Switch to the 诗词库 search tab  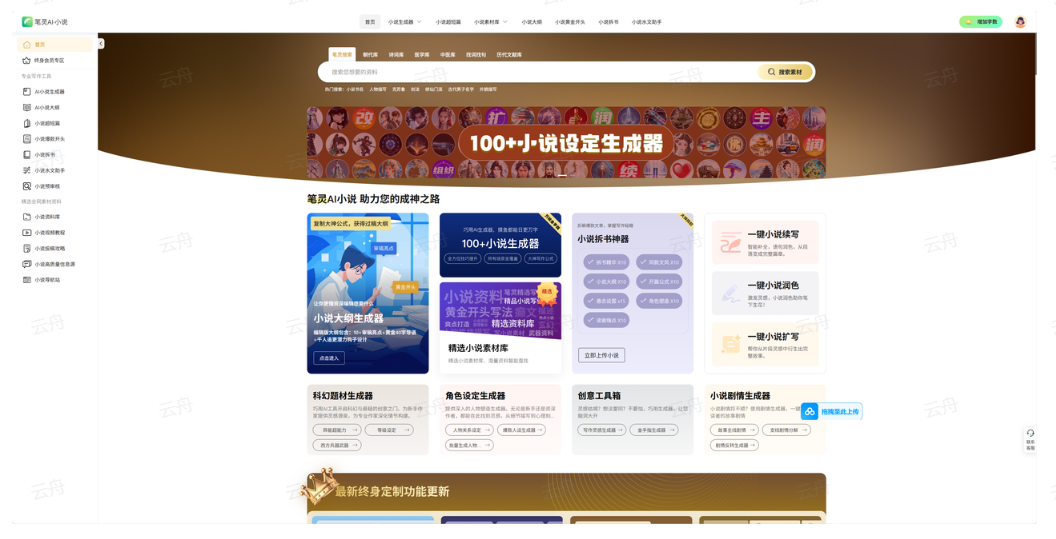tap(396, 55)
